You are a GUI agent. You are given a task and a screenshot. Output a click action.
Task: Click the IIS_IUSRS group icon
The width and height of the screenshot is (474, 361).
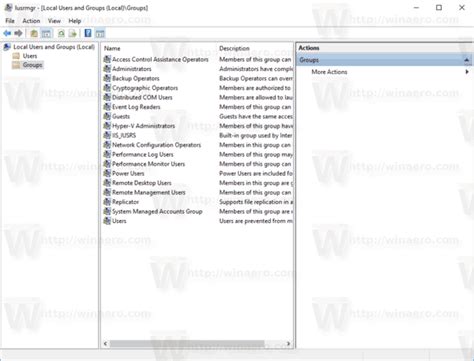point(107,135)
